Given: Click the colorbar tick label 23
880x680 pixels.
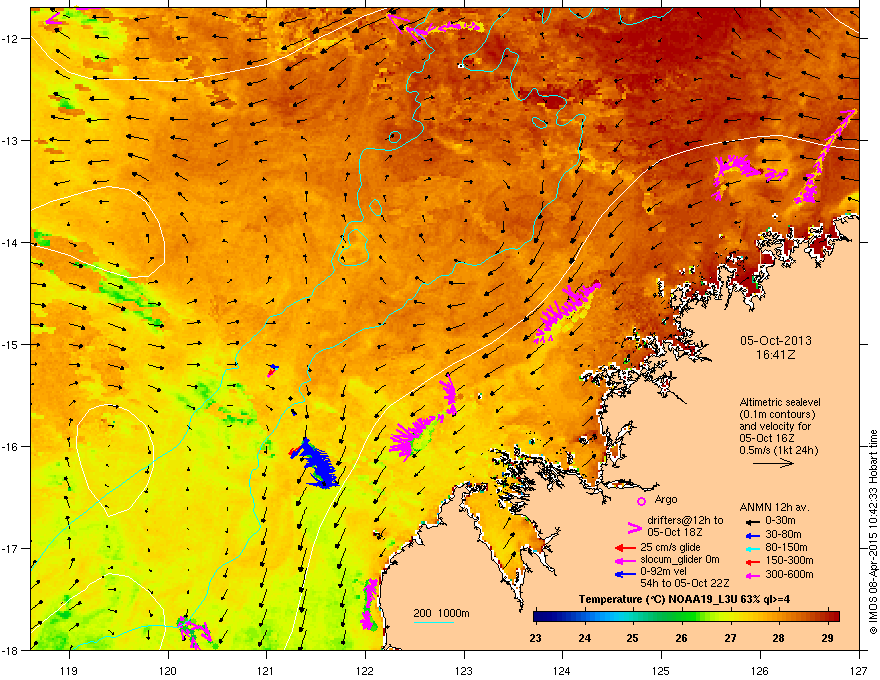Looking at the screenshot, I should [535, 638].
